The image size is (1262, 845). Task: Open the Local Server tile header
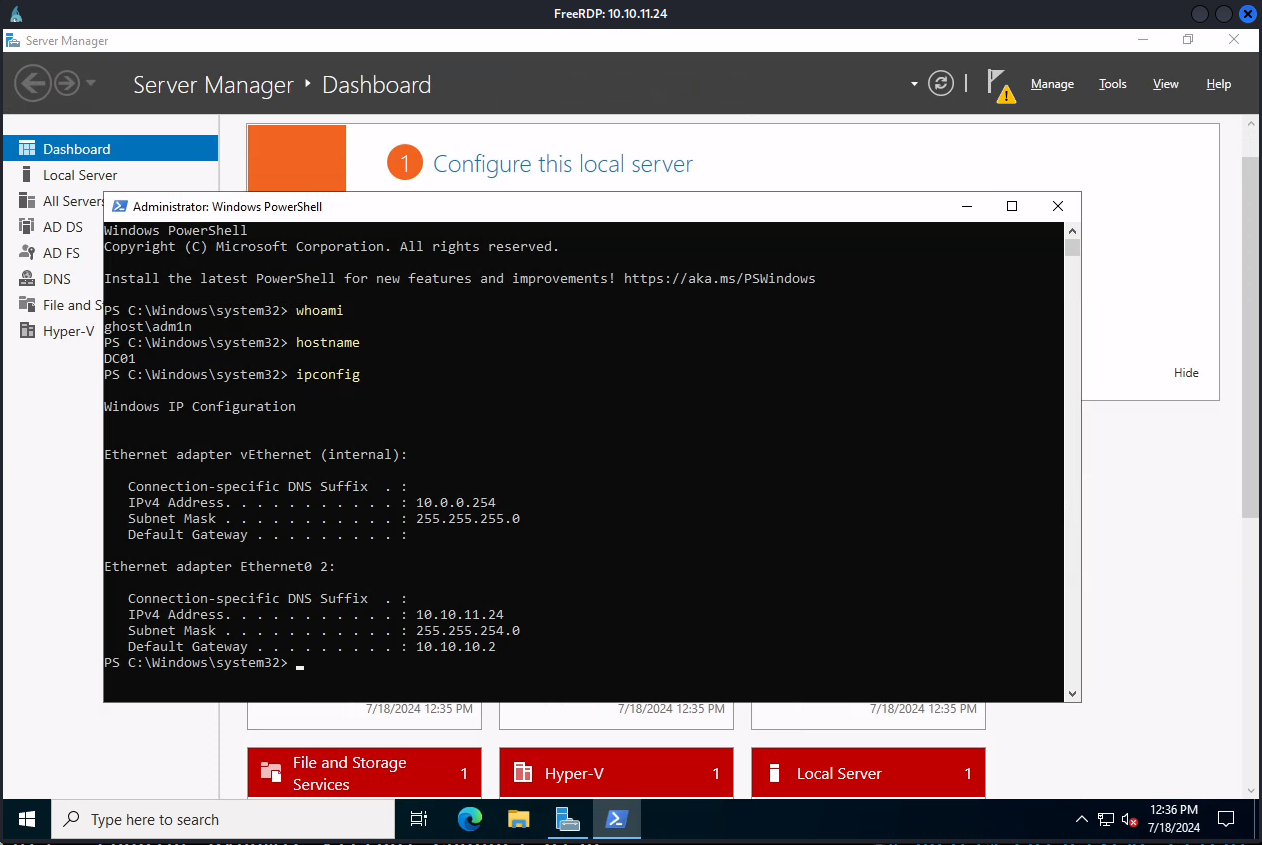(x=868, y=773)
